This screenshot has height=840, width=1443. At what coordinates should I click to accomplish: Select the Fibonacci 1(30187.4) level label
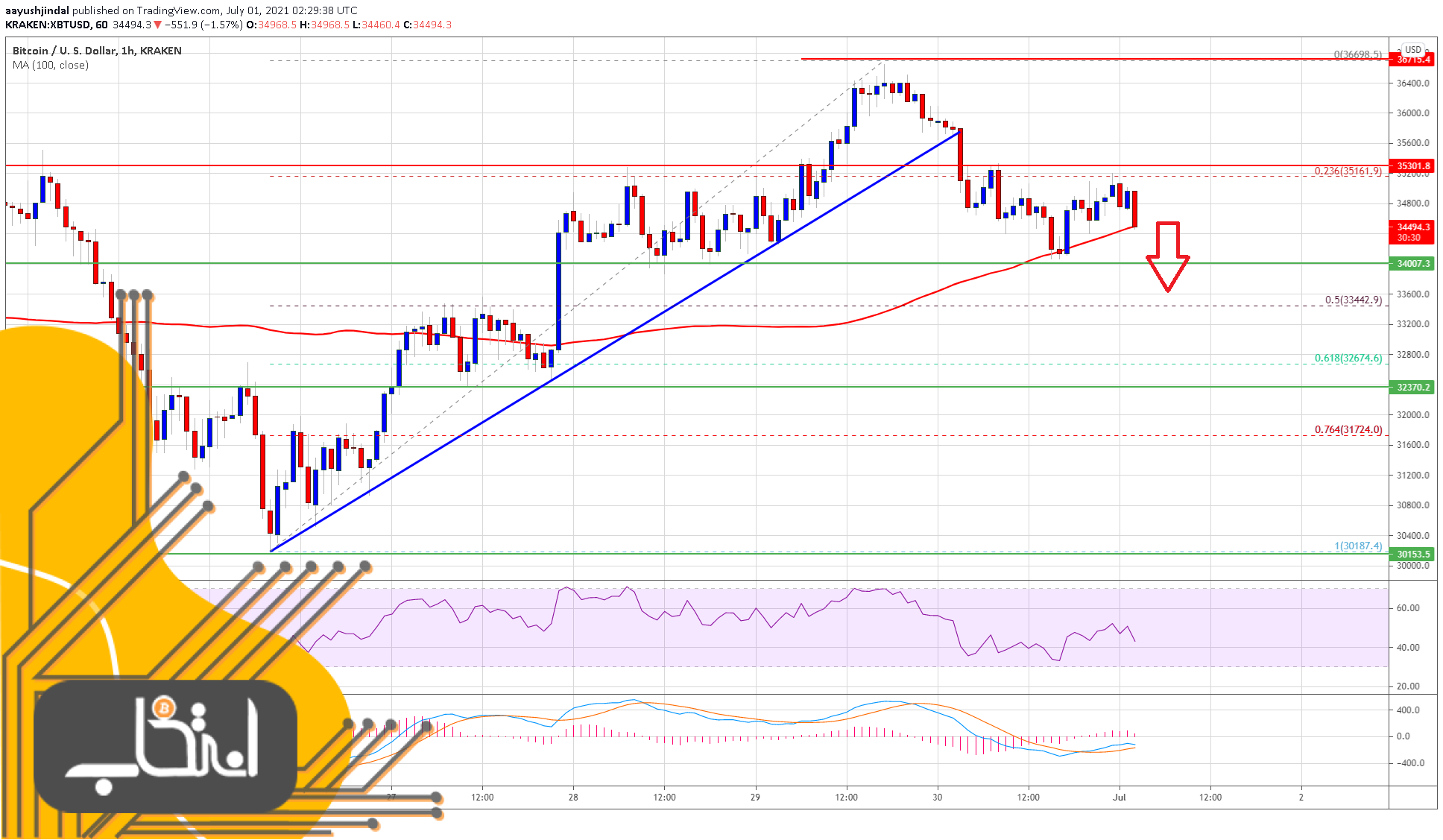(1358, 546)
